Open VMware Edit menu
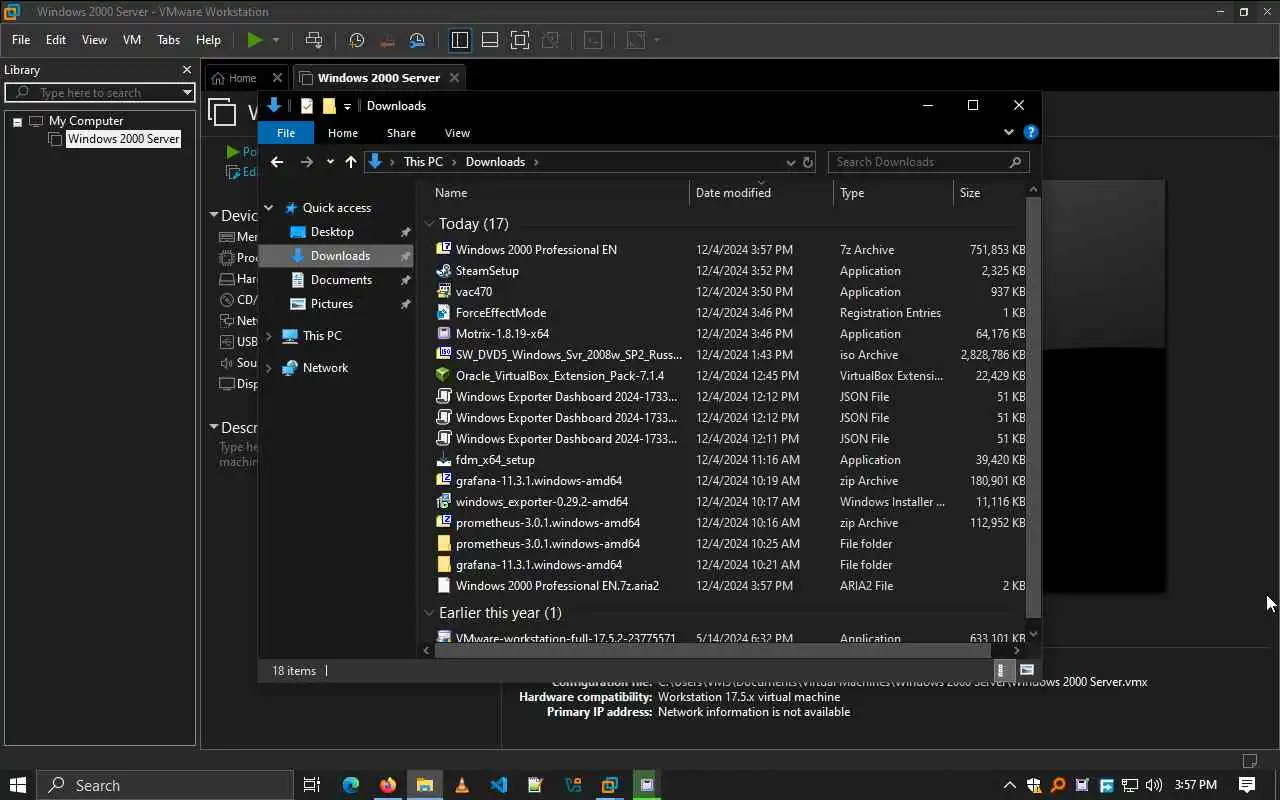Viewport: 1280px width, 800px height. [x=56, y=40]
